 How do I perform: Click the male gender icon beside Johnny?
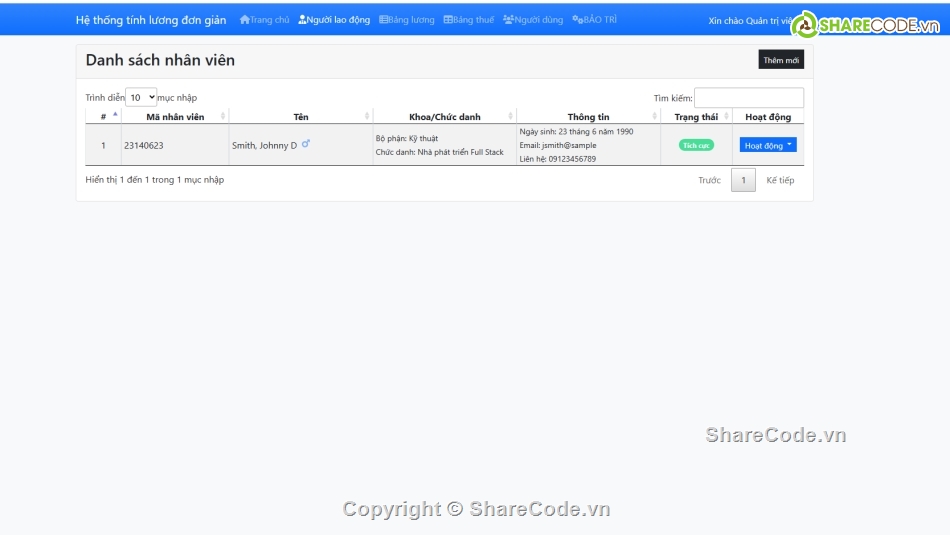pyautogui.click(x=306, y=144)
